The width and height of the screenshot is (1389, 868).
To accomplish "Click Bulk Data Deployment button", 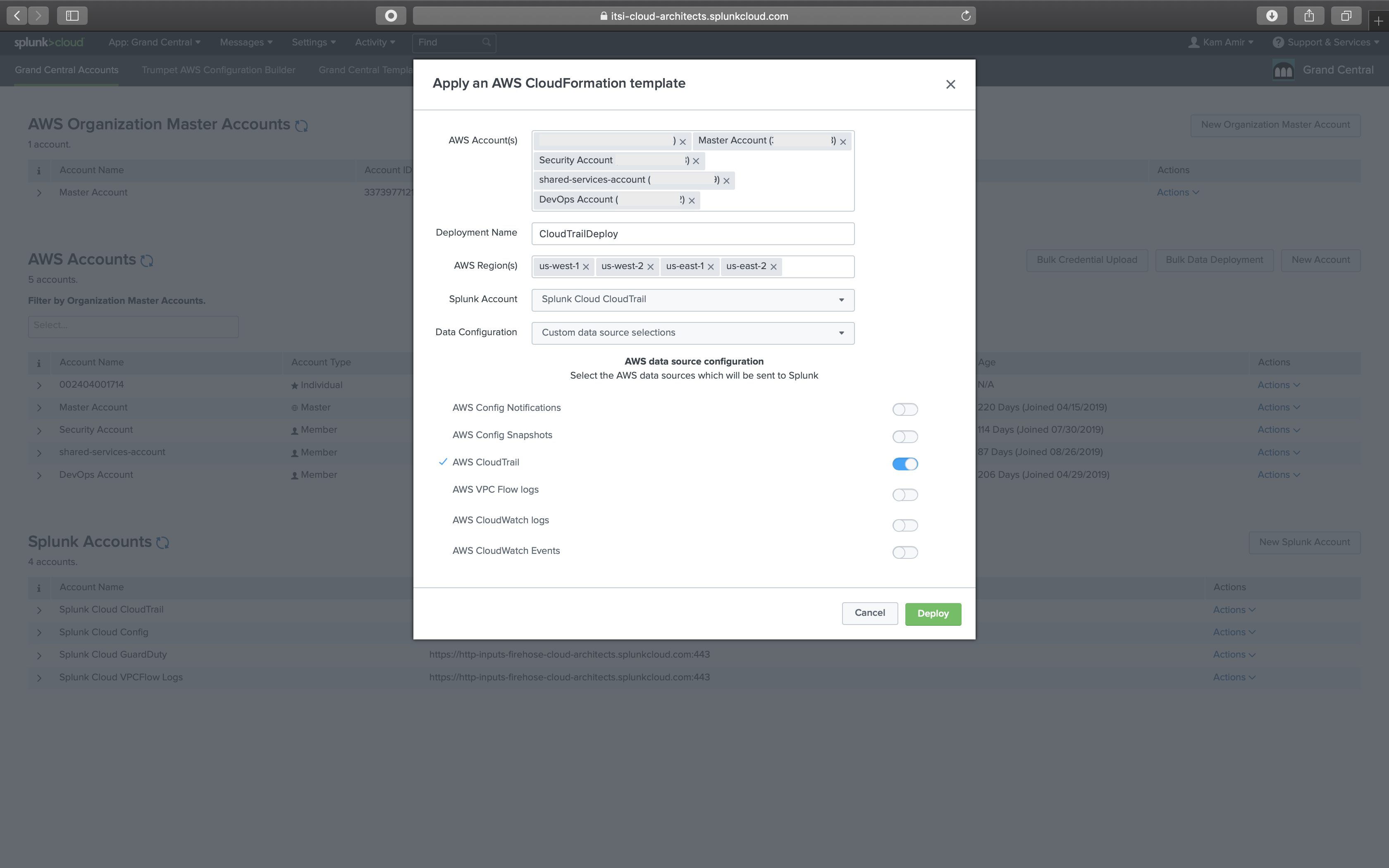I will [1214, 260].
